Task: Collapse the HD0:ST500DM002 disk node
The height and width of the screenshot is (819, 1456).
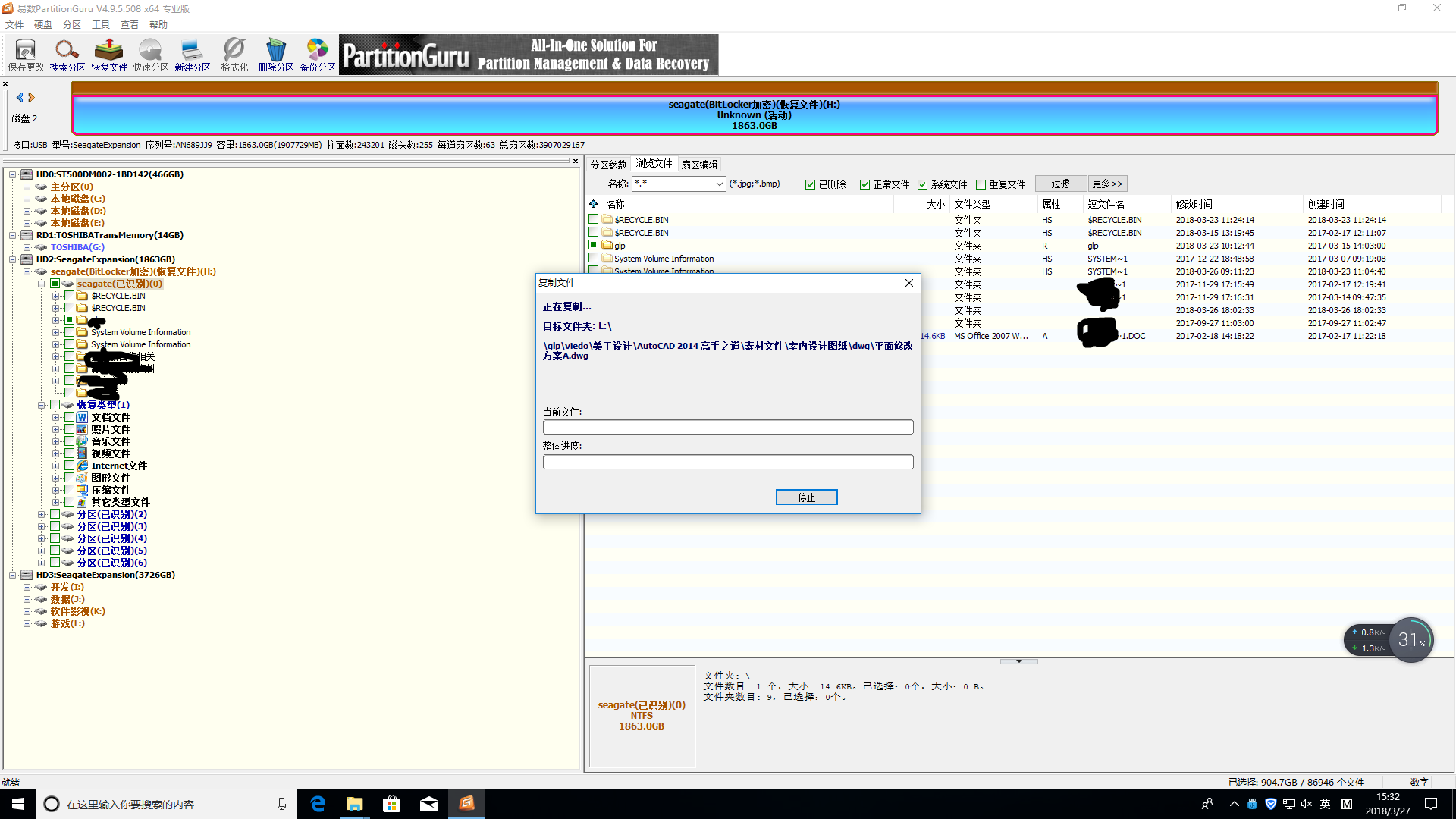Action: [13, 174]
